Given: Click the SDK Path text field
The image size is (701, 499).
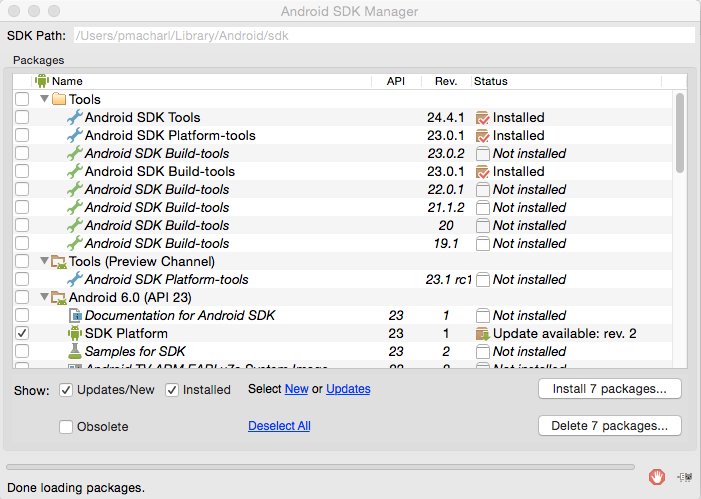Looking at the screenshot, I should (x=383, y=36).
